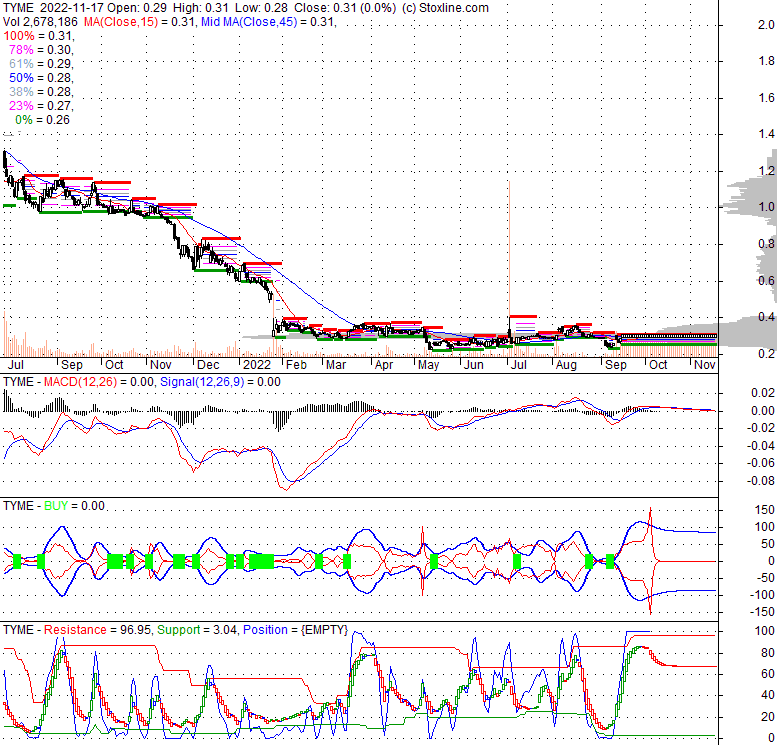The image size is (778, 746).
Task: Click the 'Mid MA(Close,45)' blue legend label
Action: (x=249, y=22)
